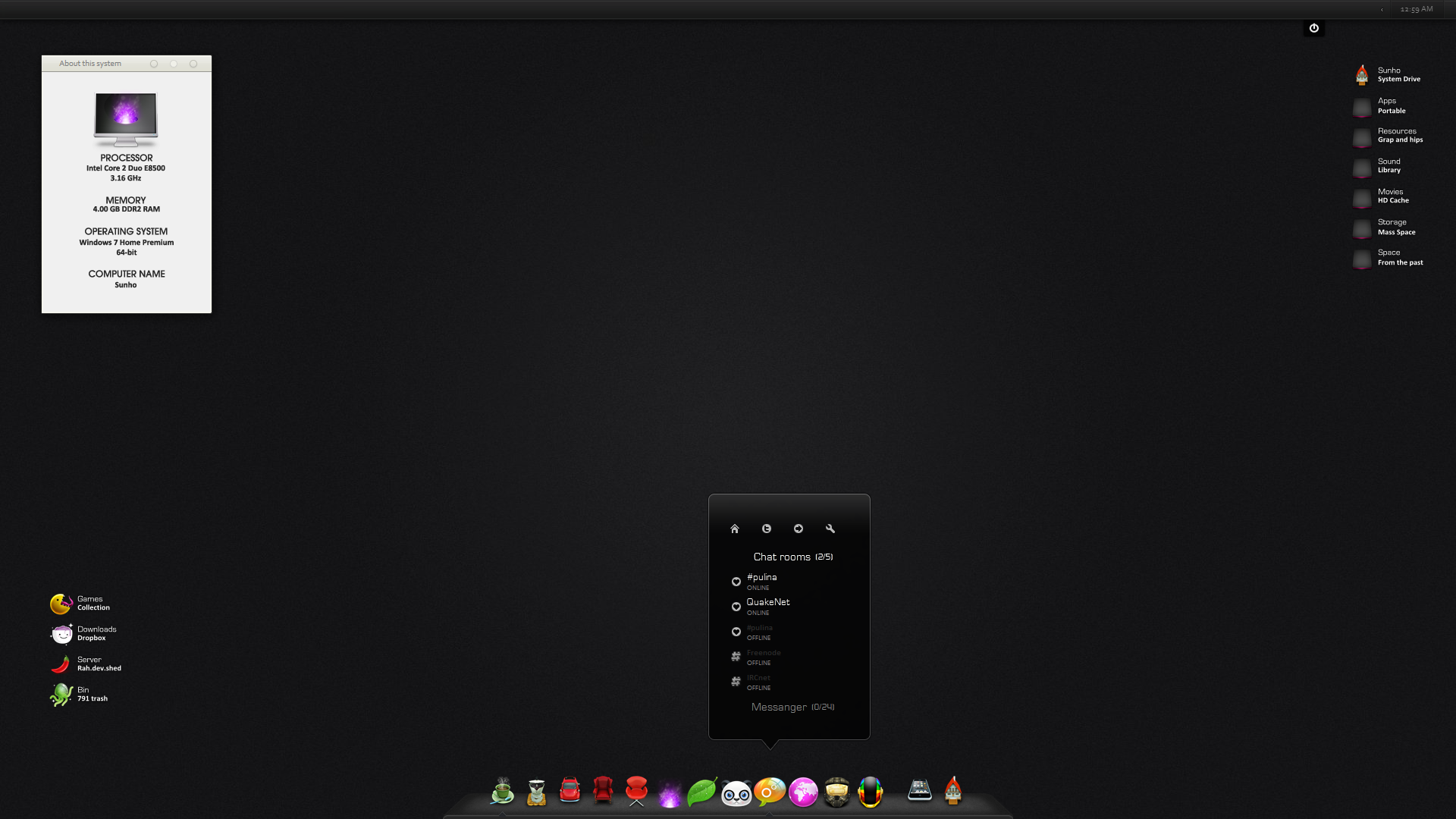The image size is (1456, 819).
Task: Click the Sunho text under COMPUTER NAME
Action: [126, 285]
